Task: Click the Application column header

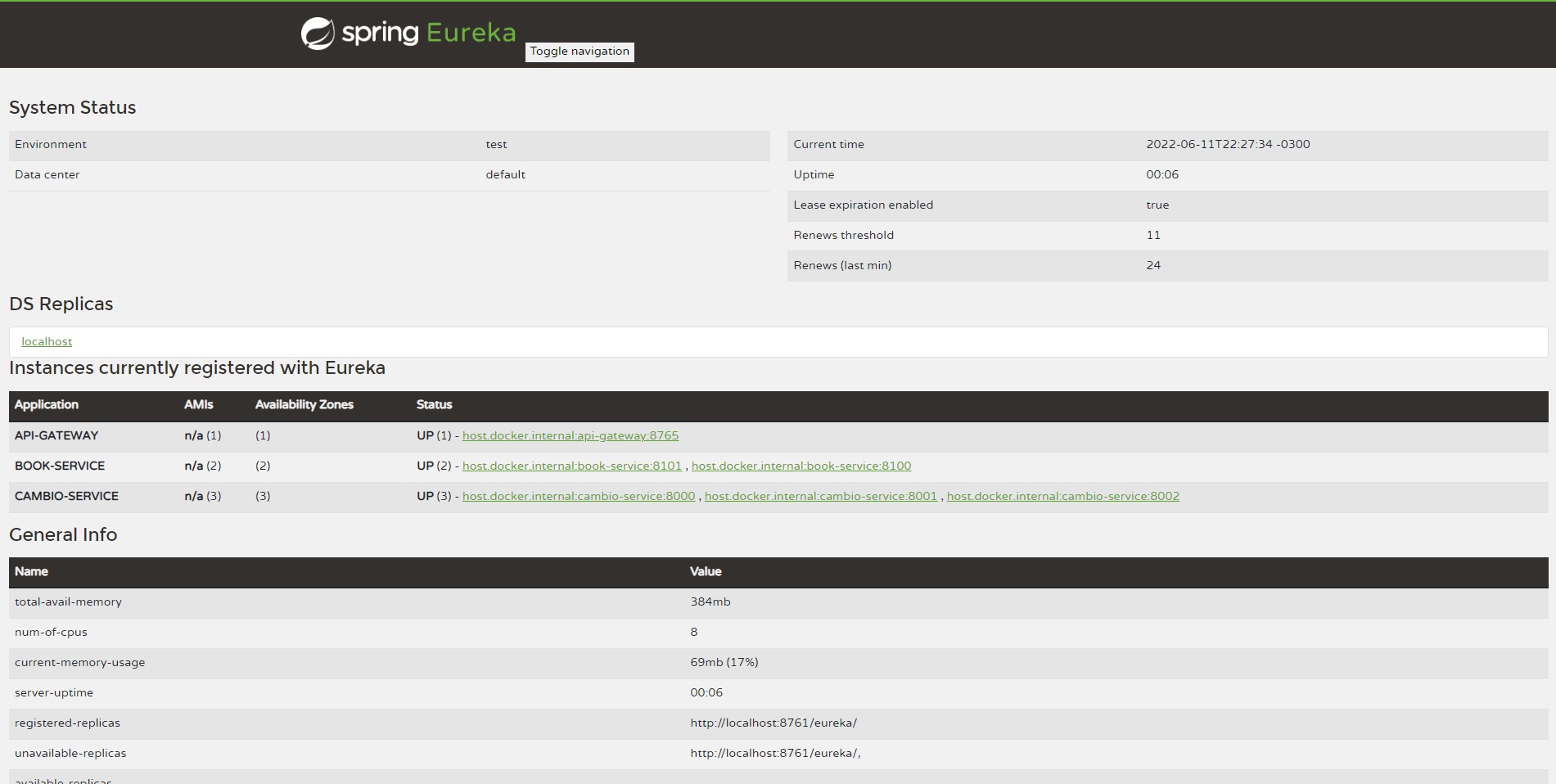Action: point(47,404)
